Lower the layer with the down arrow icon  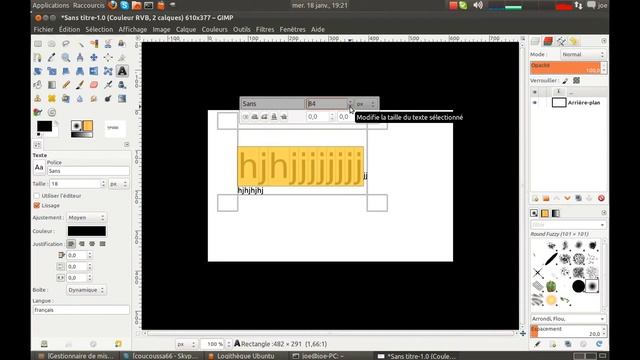tap(567, 198)
